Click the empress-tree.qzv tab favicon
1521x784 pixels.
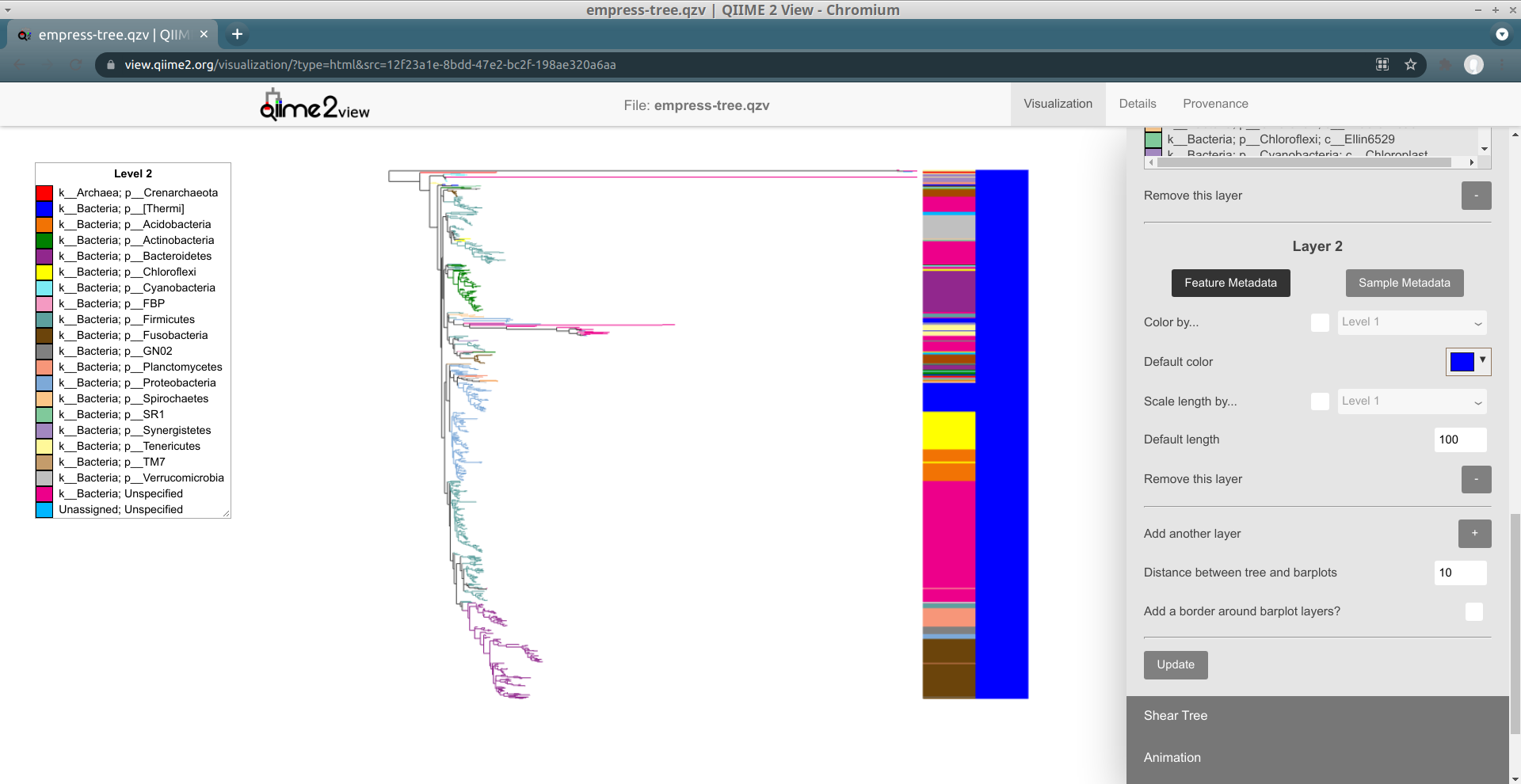25,35
